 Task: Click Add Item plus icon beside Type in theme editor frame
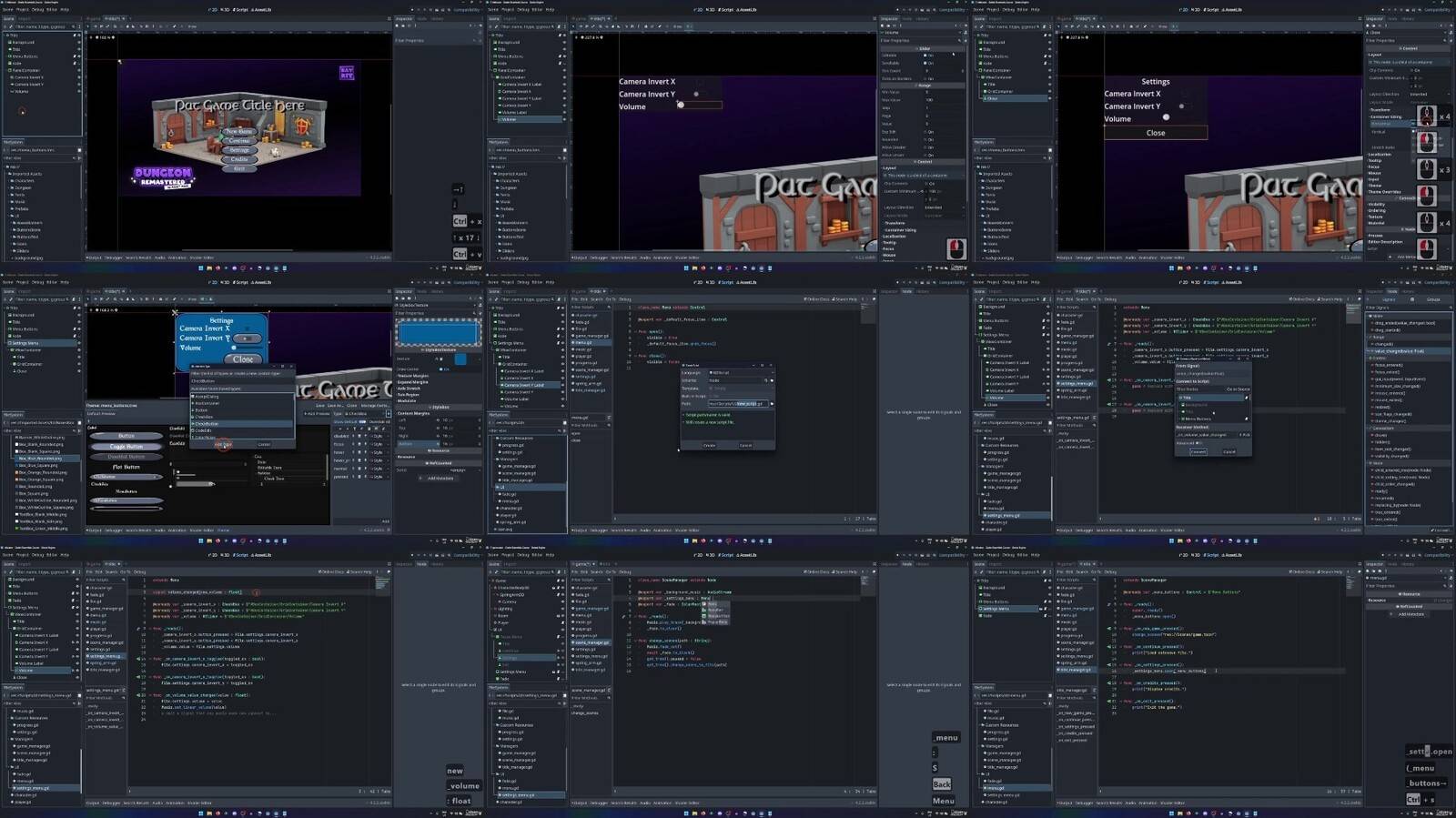(x=388, y=413)
